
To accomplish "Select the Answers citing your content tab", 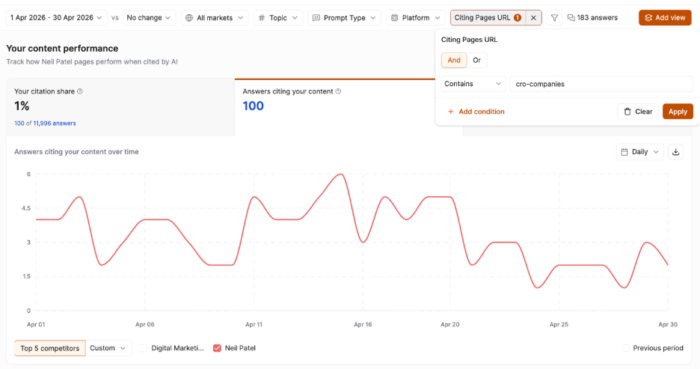I will [349, 107].
